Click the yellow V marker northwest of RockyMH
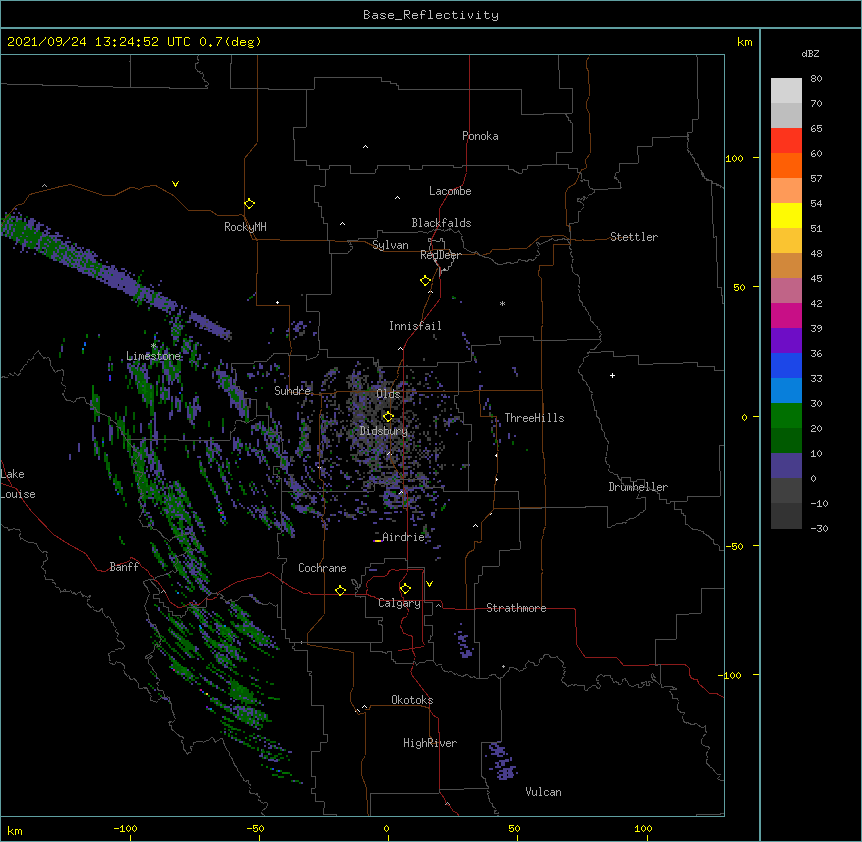 pyautogui.click(x=175, y=184)
